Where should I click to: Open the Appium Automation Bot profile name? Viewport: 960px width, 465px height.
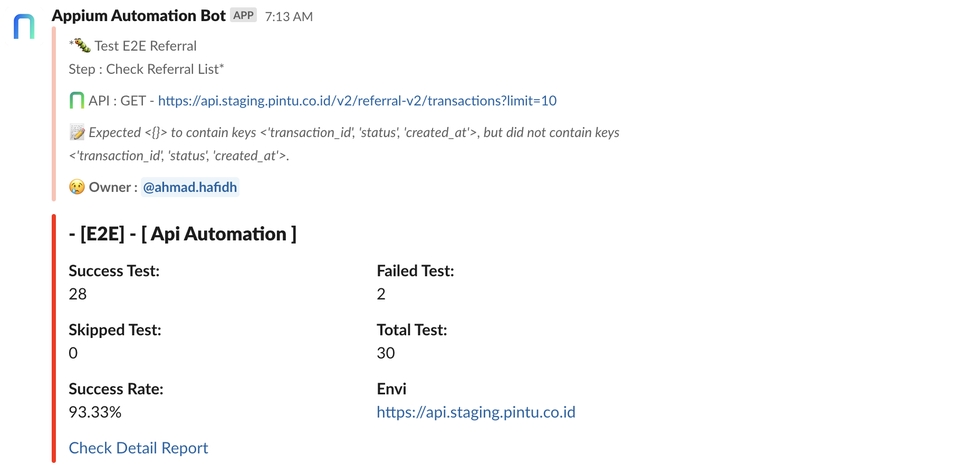click(x=138, y=16)
